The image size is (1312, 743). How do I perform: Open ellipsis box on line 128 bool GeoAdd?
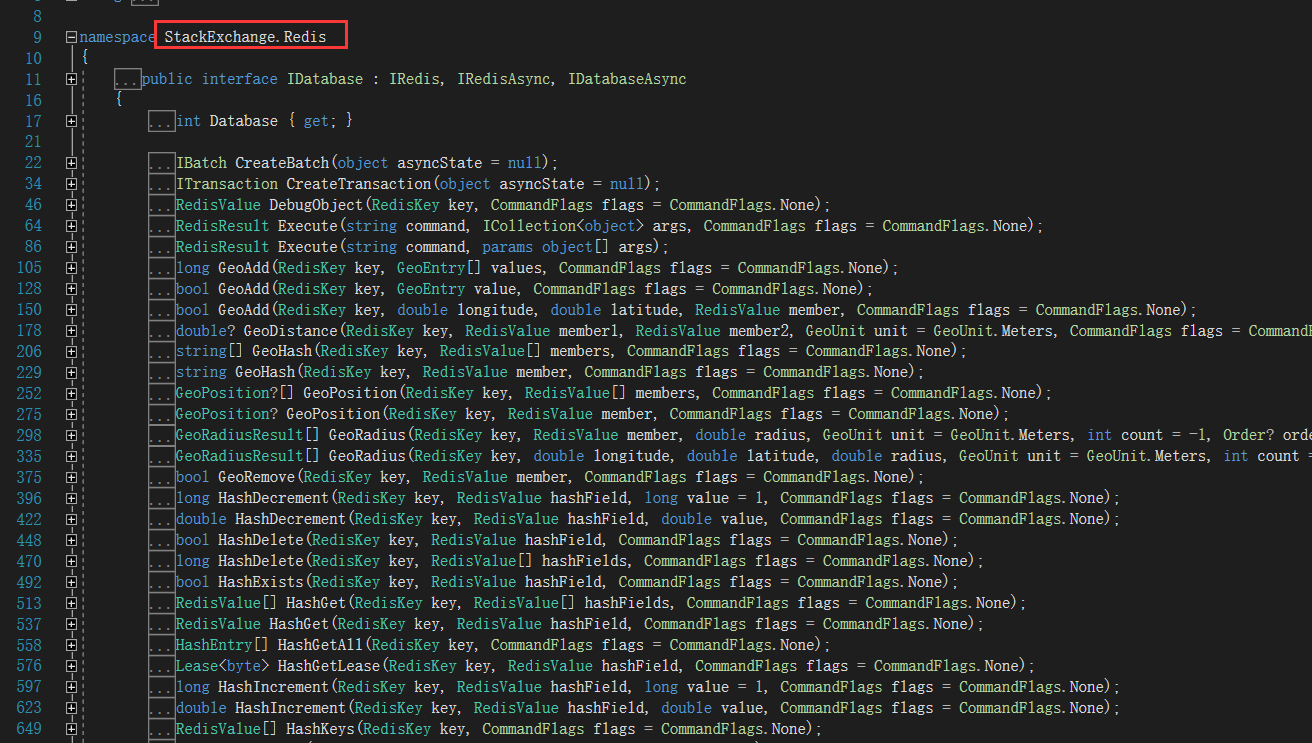(161, 289)
